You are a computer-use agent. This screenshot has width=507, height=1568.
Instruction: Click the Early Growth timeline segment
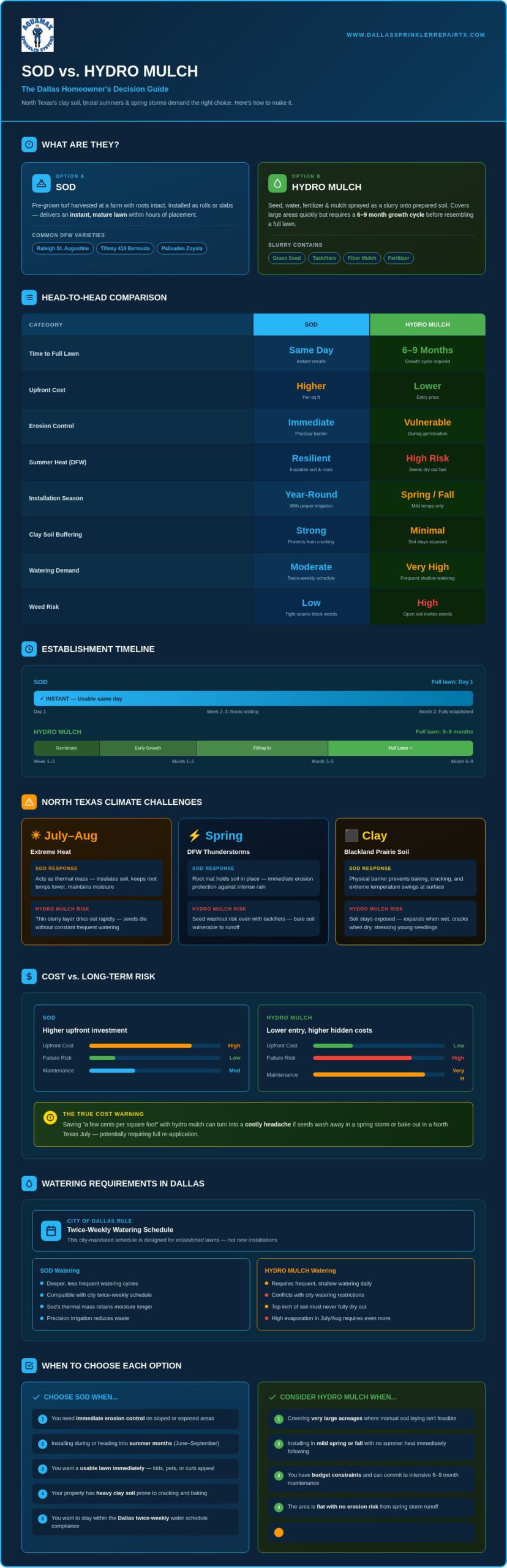click(x=148, y=748)
